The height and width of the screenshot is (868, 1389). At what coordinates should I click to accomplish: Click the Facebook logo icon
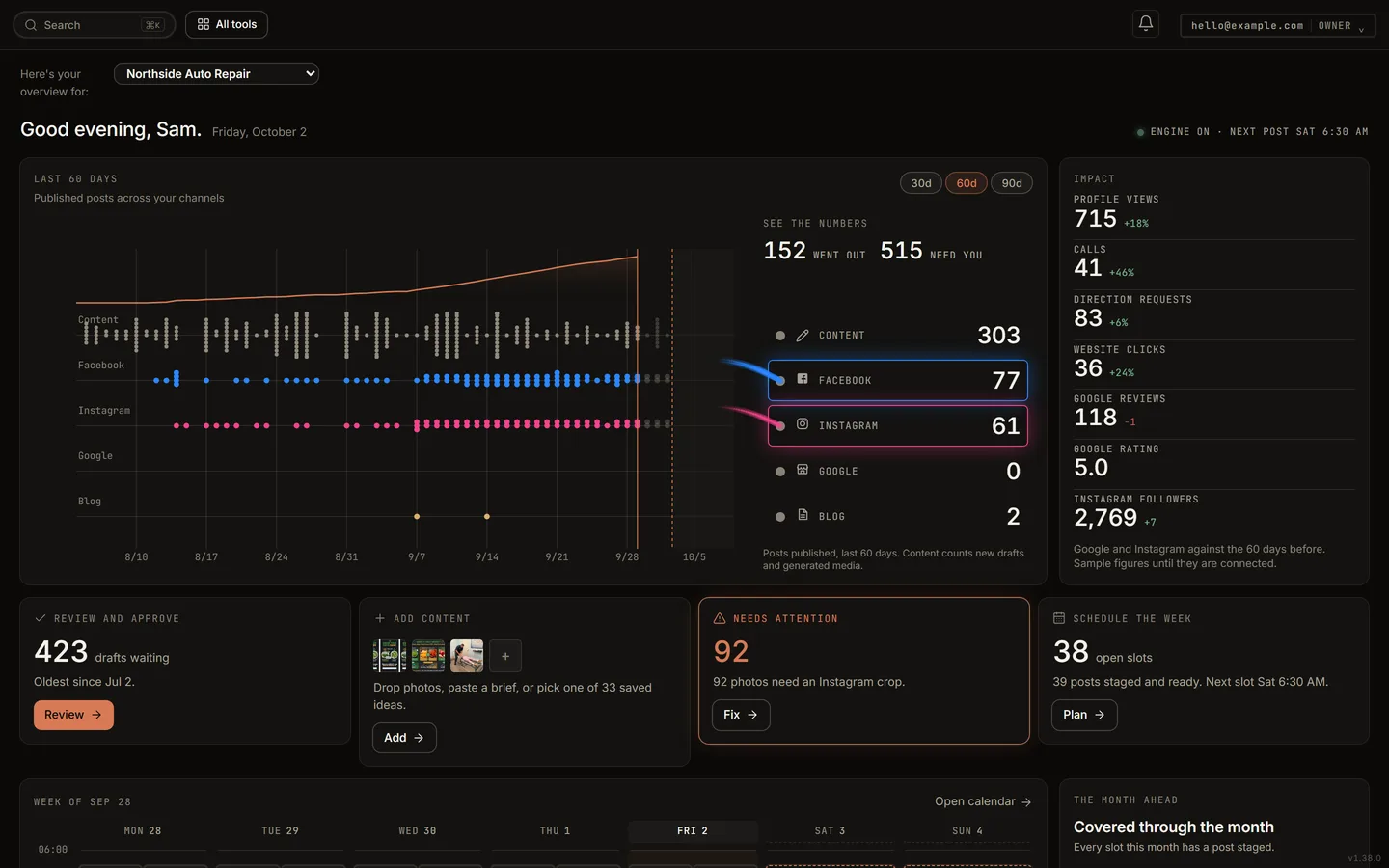pyautogui.click(x=803, y=379)
